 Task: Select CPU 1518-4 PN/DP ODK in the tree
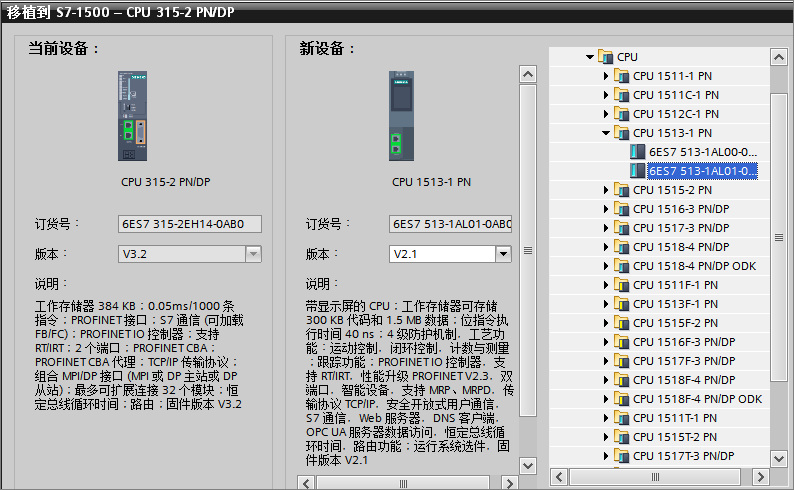click(694, 266)
